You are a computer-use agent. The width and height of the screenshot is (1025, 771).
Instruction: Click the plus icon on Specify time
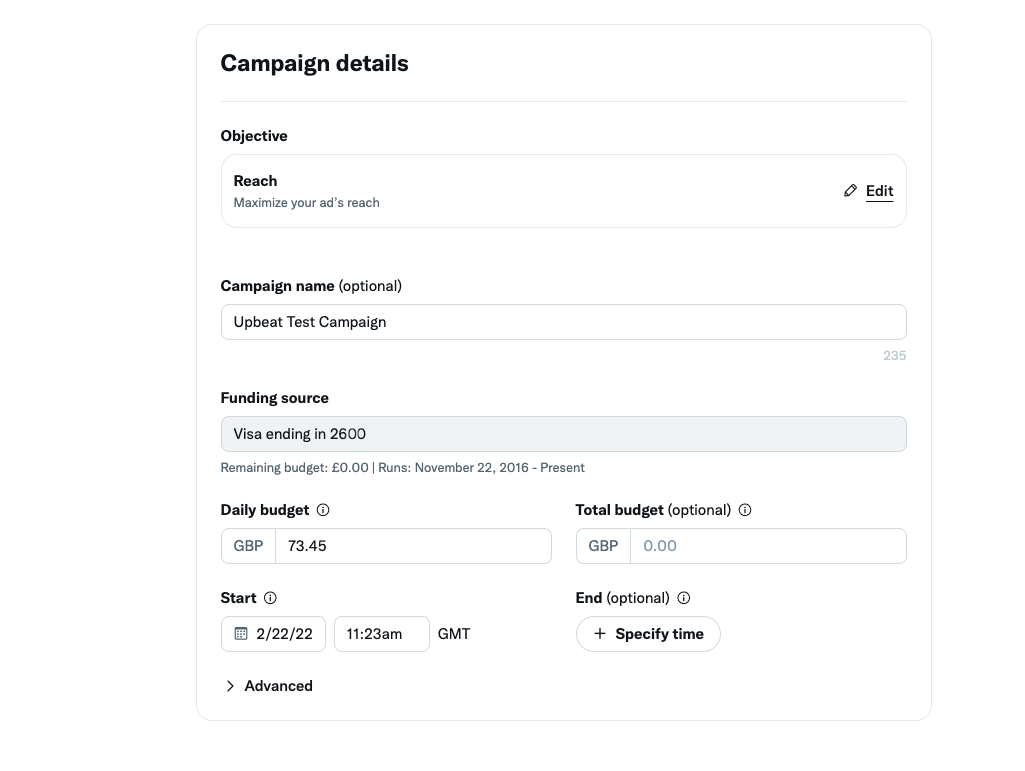coord(599,634)
